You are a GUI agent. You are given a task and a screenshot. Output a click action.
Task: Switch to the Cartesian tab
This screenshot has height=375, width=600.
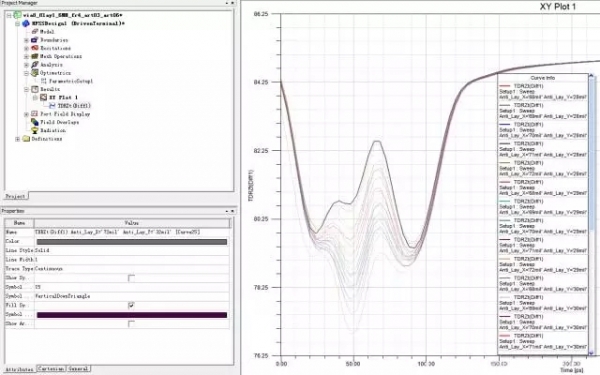51,368
